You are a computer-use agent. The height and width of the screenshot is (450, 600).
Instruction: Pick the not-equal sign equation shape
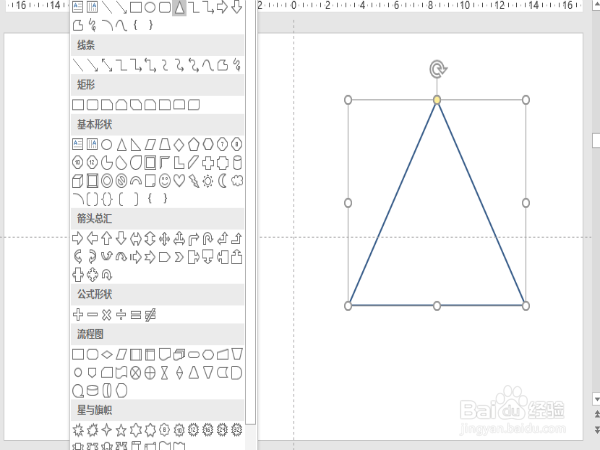tap(150, 315)
